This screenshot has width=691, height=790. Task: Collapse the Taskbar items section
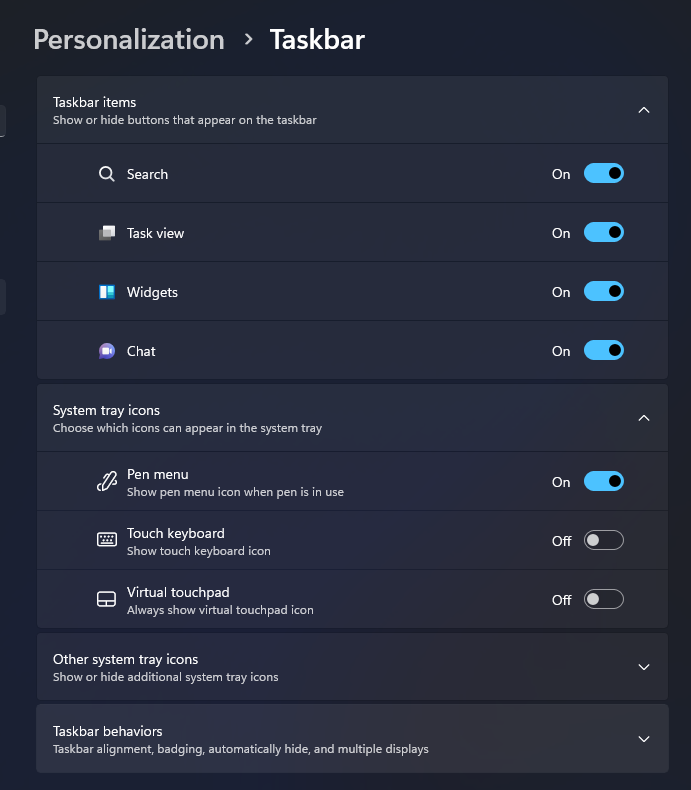[x=644, y=110]
